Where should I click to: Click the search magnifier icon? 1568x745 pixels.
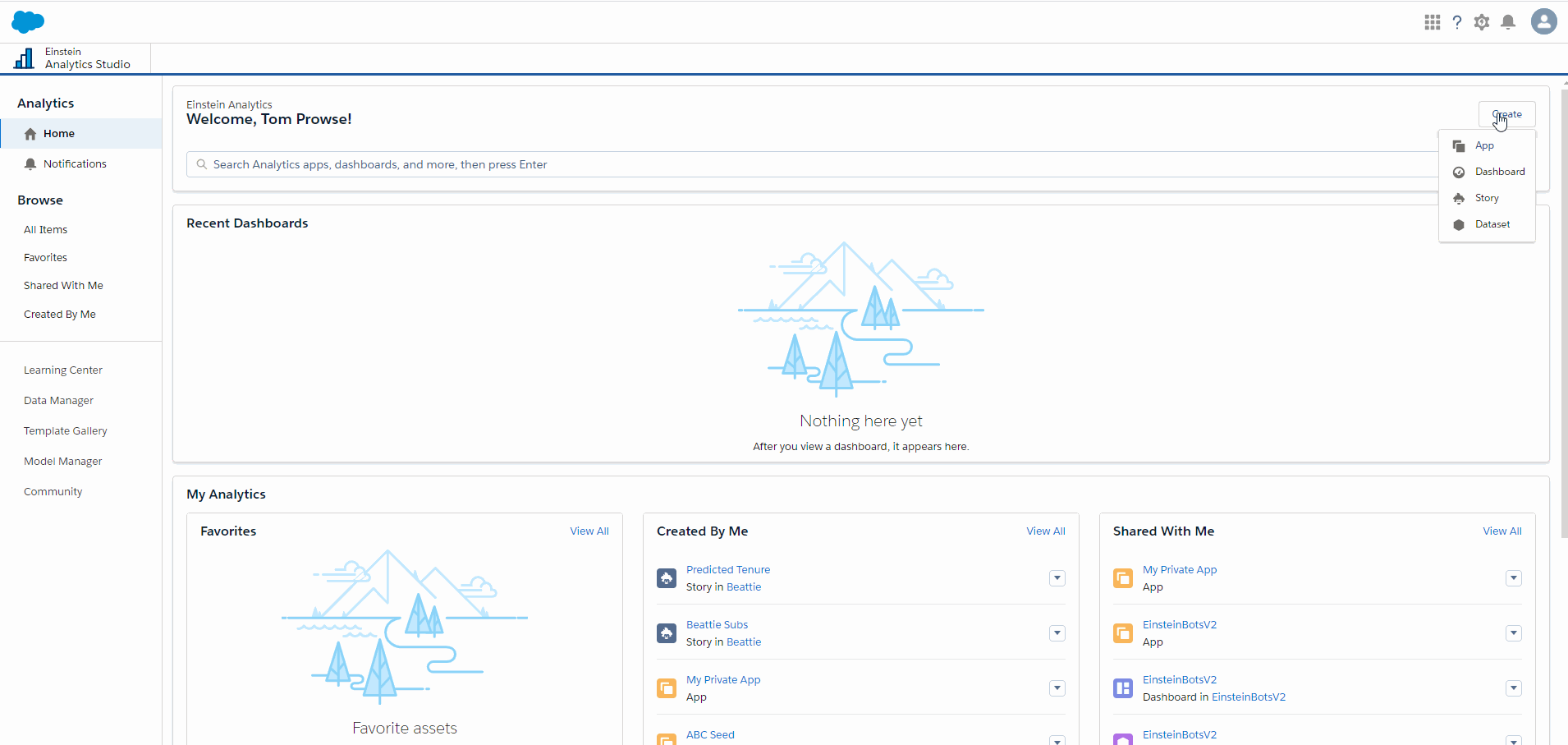[x=202, y=164]
